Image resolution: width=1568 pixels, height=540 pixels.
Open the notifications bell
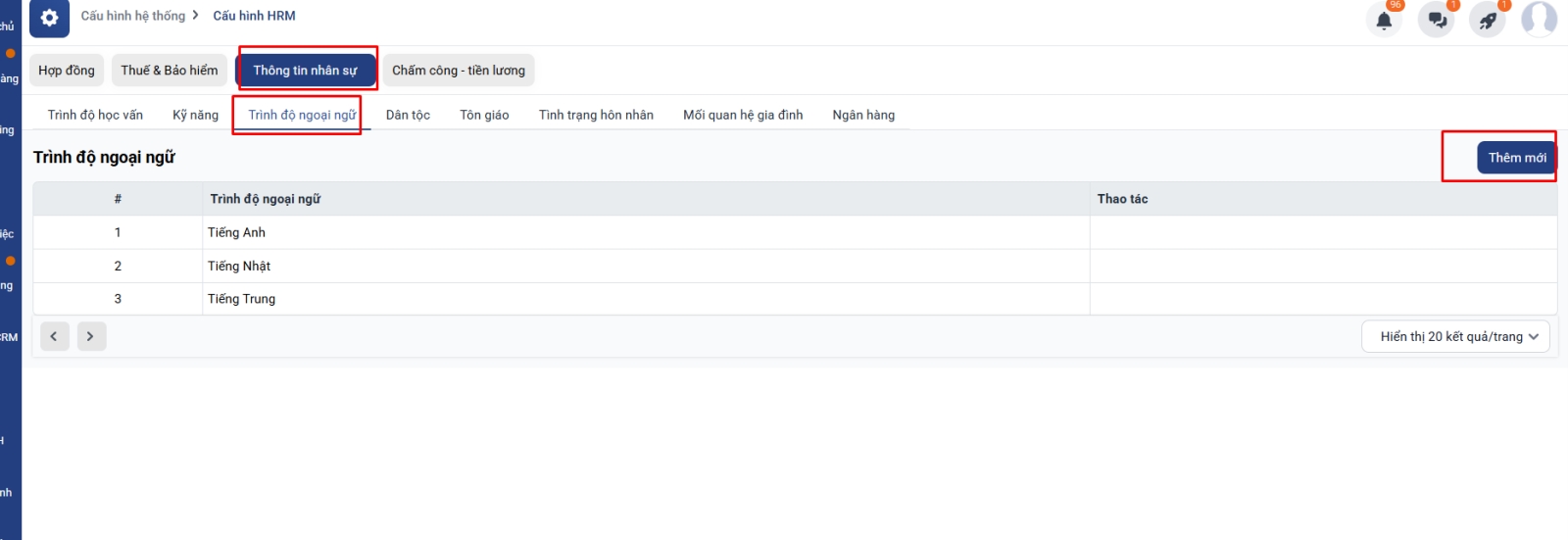(x=1384, y=20)
